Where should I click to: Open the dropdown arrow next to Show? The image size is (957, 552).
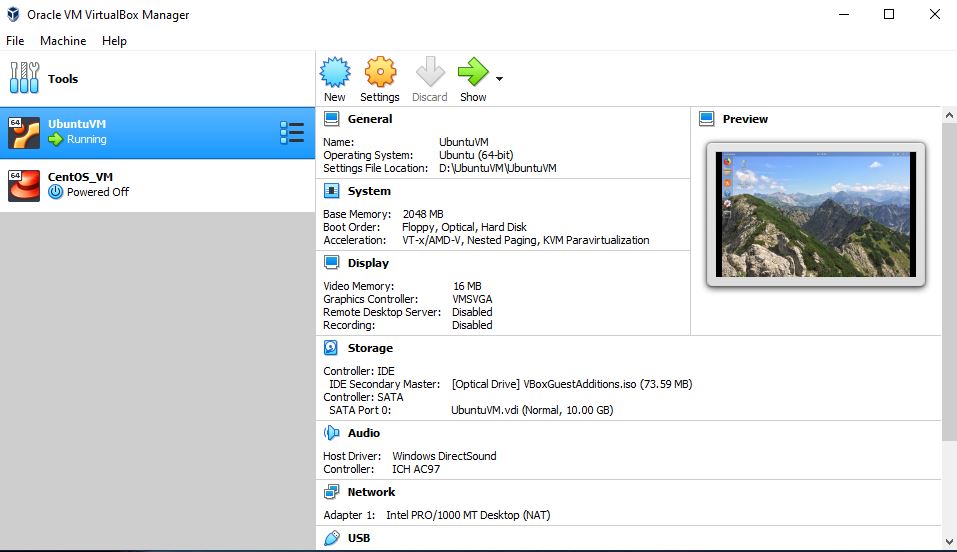pyautogui.click(x=499, y=79)
